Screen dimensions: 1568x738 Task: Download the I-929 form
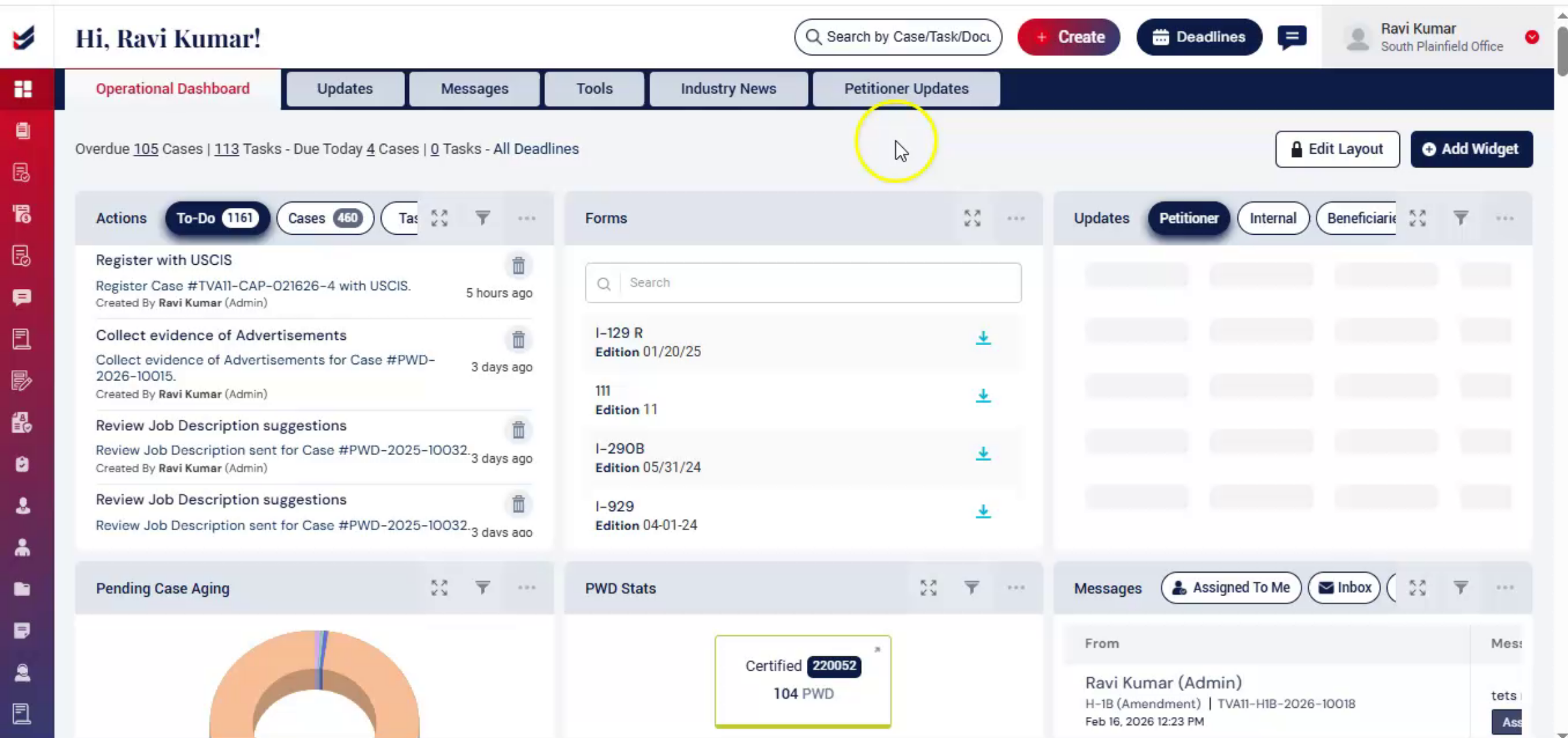click(983, 511)
